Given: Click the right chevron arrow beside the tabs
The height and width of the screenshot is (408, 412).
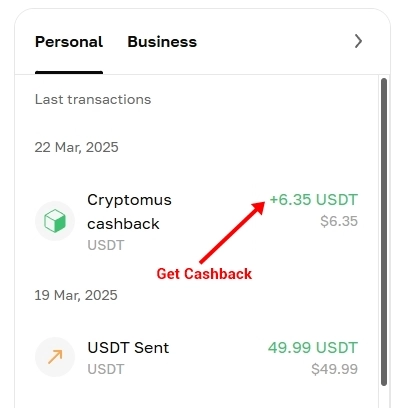Looking at the screenshot, I should [x=358, y=41].
